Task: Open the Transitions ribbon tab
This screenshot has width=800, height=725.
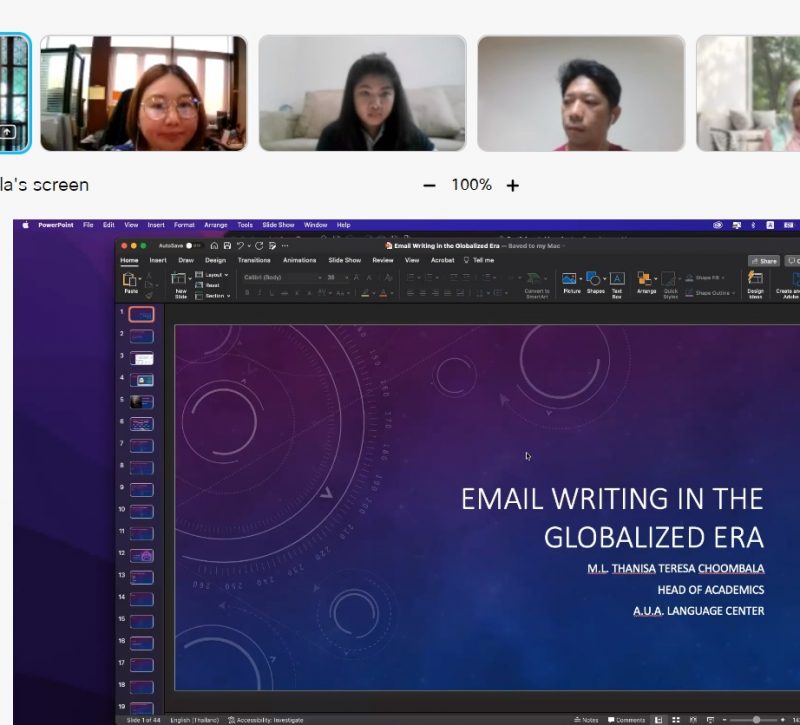Action: coord(254,260)
